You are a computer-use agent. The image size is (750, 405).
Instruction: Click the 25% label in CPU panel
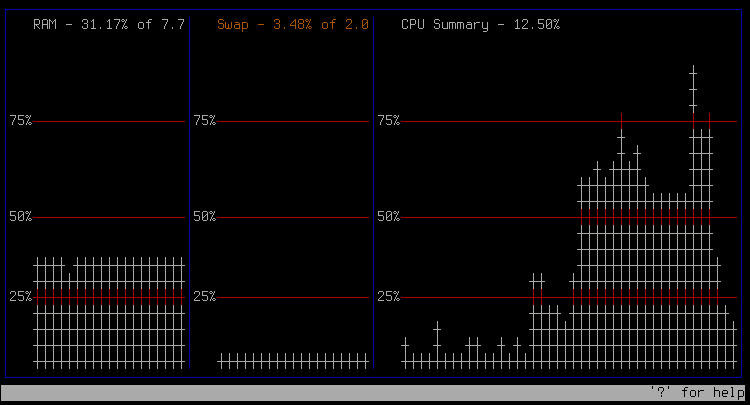click(388, 297)
